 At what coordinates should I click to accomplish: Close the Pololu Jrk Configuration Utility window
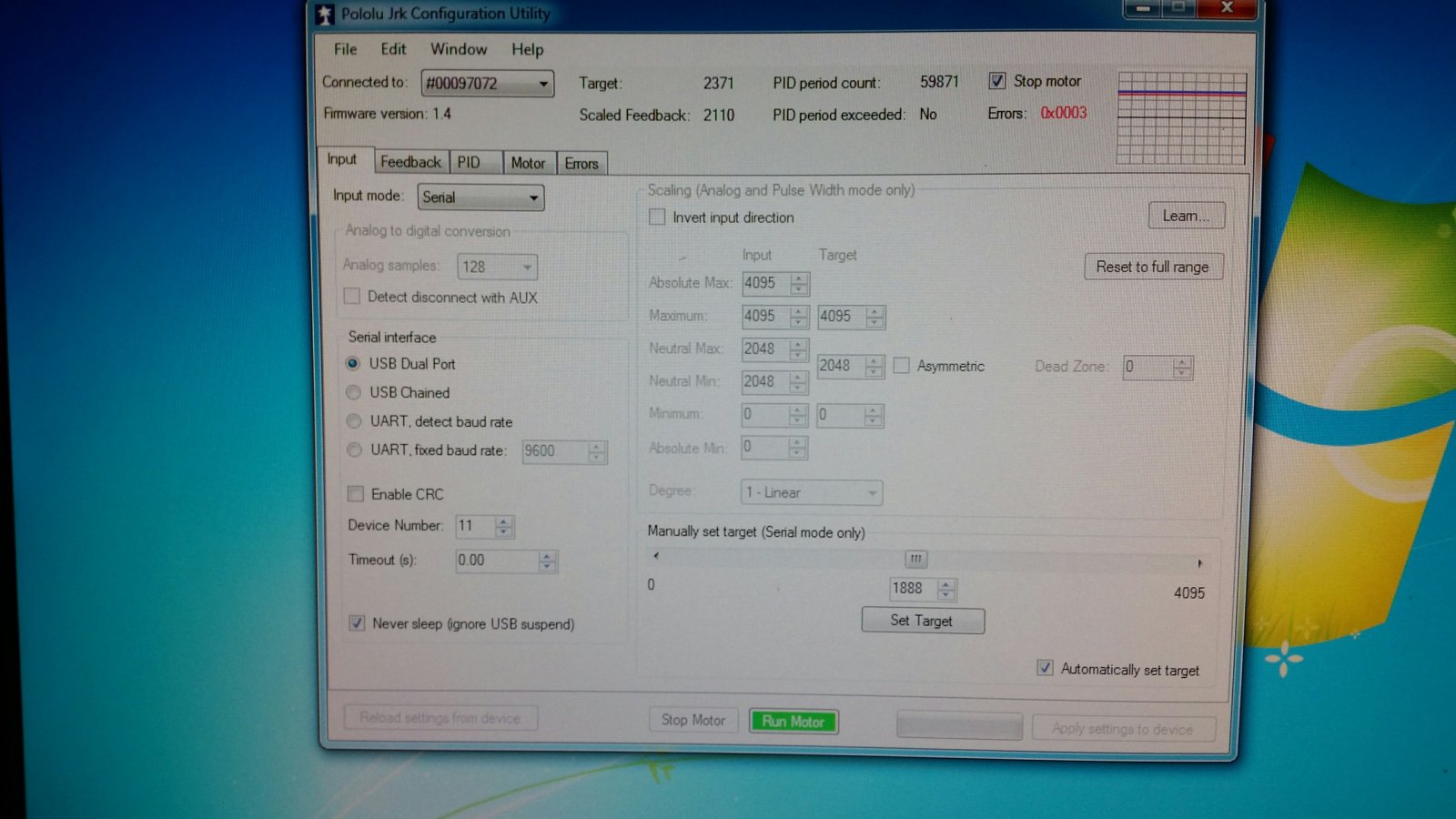pyautogui.click(x=1227, y=8)
